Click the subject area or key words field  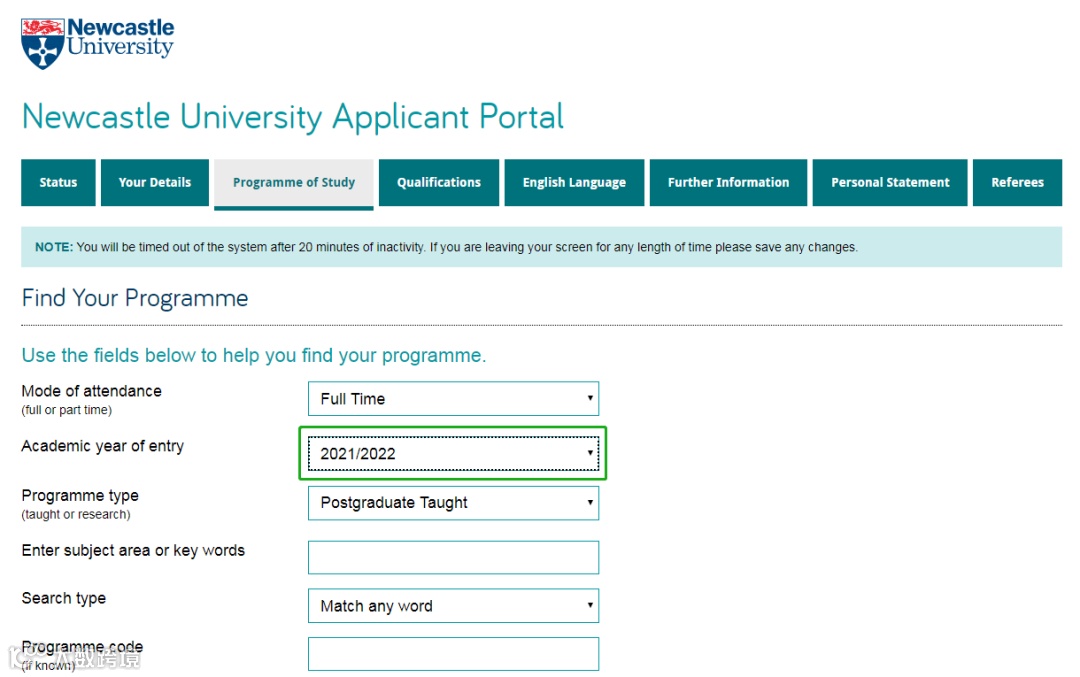(453, 557)
